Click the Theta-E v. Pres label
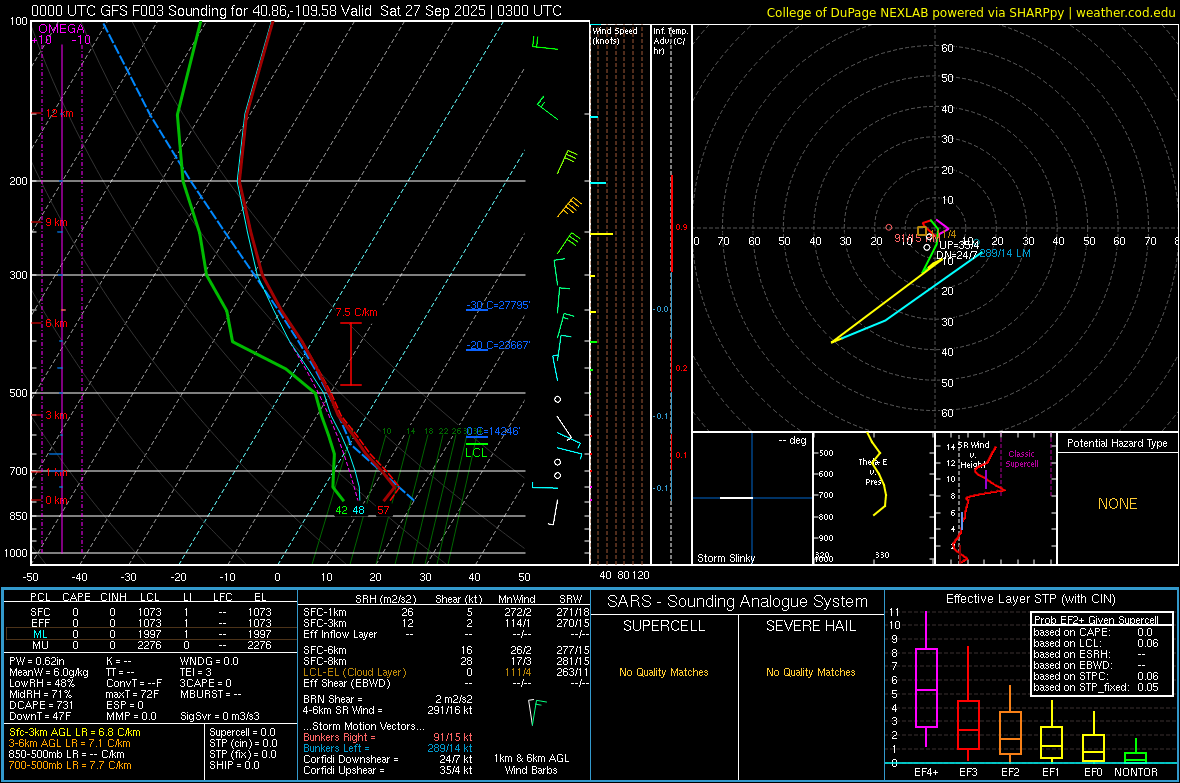The image size is (1180, 783). click(873, 471)
